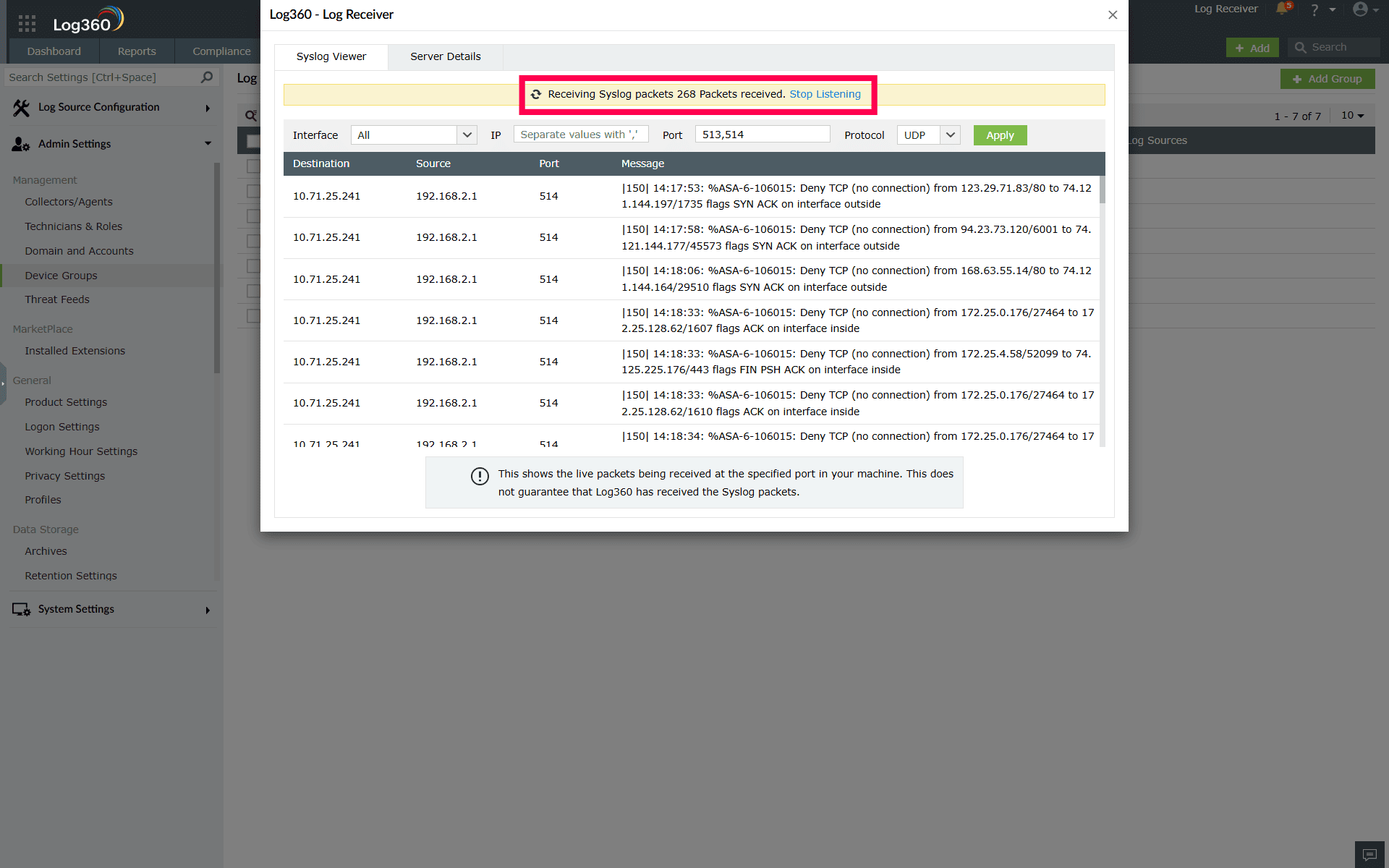
Task: Open the Protocol dropdown showing UDP
Action: (928, 135)
